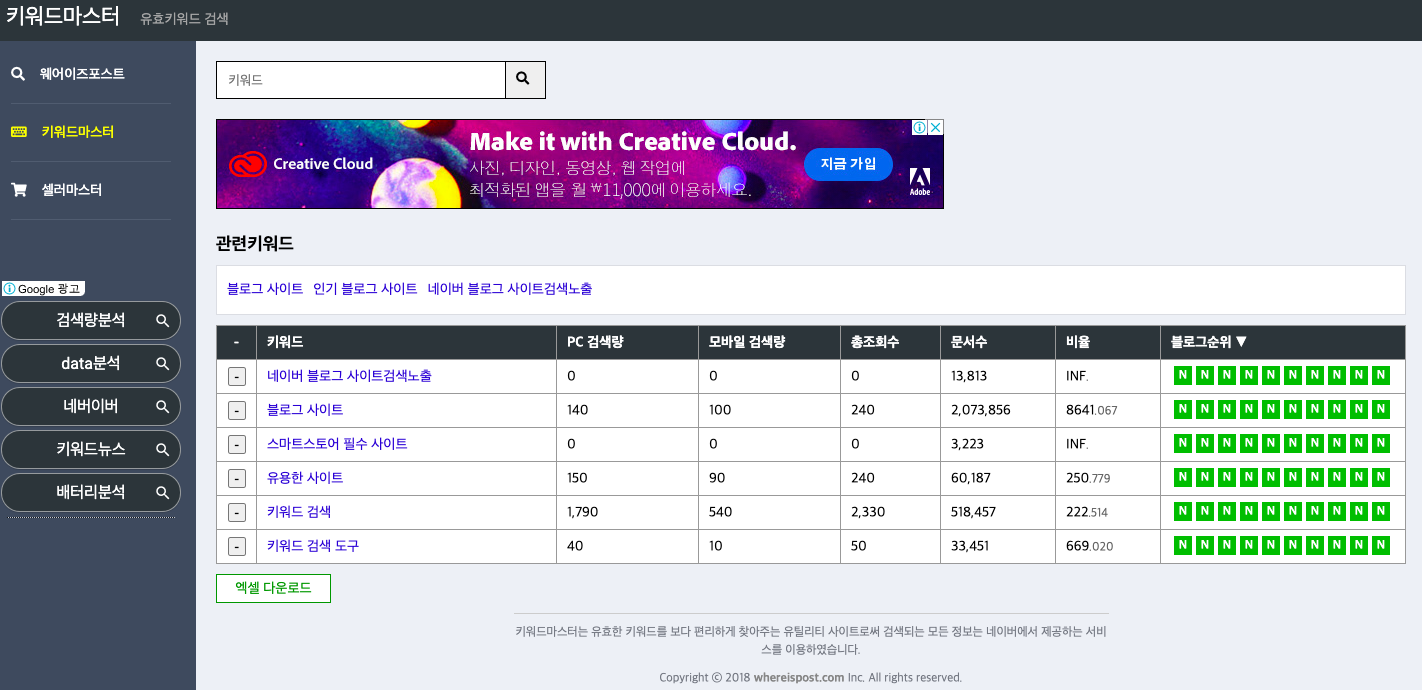Open 유용한 사이트 keyword link
The width and height of the screenshot is (1422, 690).
[305, 478]
